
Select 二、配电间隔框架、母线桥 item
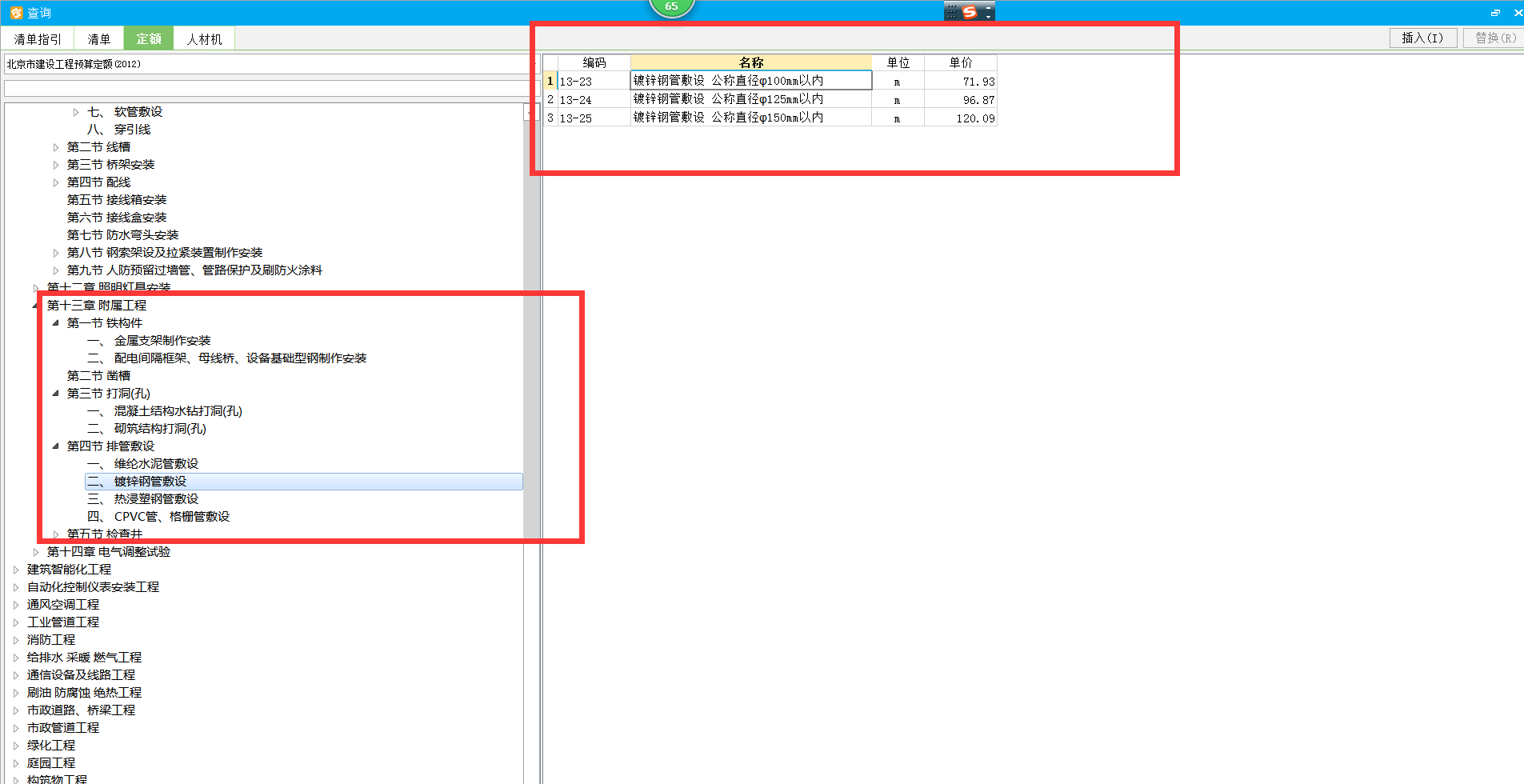coord(226,358)
